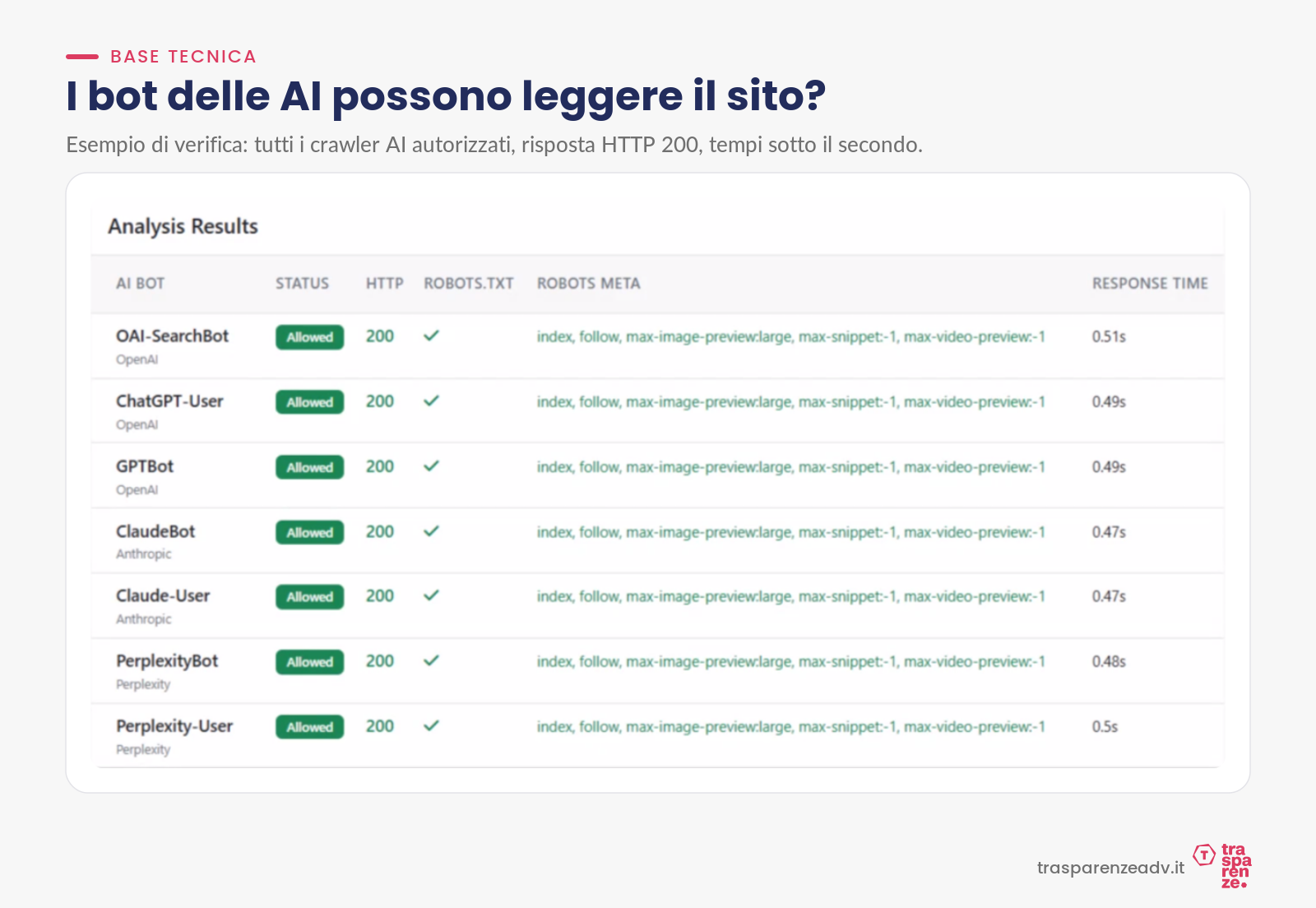Click Claude-User's 0.47s response time
The width and height of the screenshot is (1316, 908).
click(1109, 596)
